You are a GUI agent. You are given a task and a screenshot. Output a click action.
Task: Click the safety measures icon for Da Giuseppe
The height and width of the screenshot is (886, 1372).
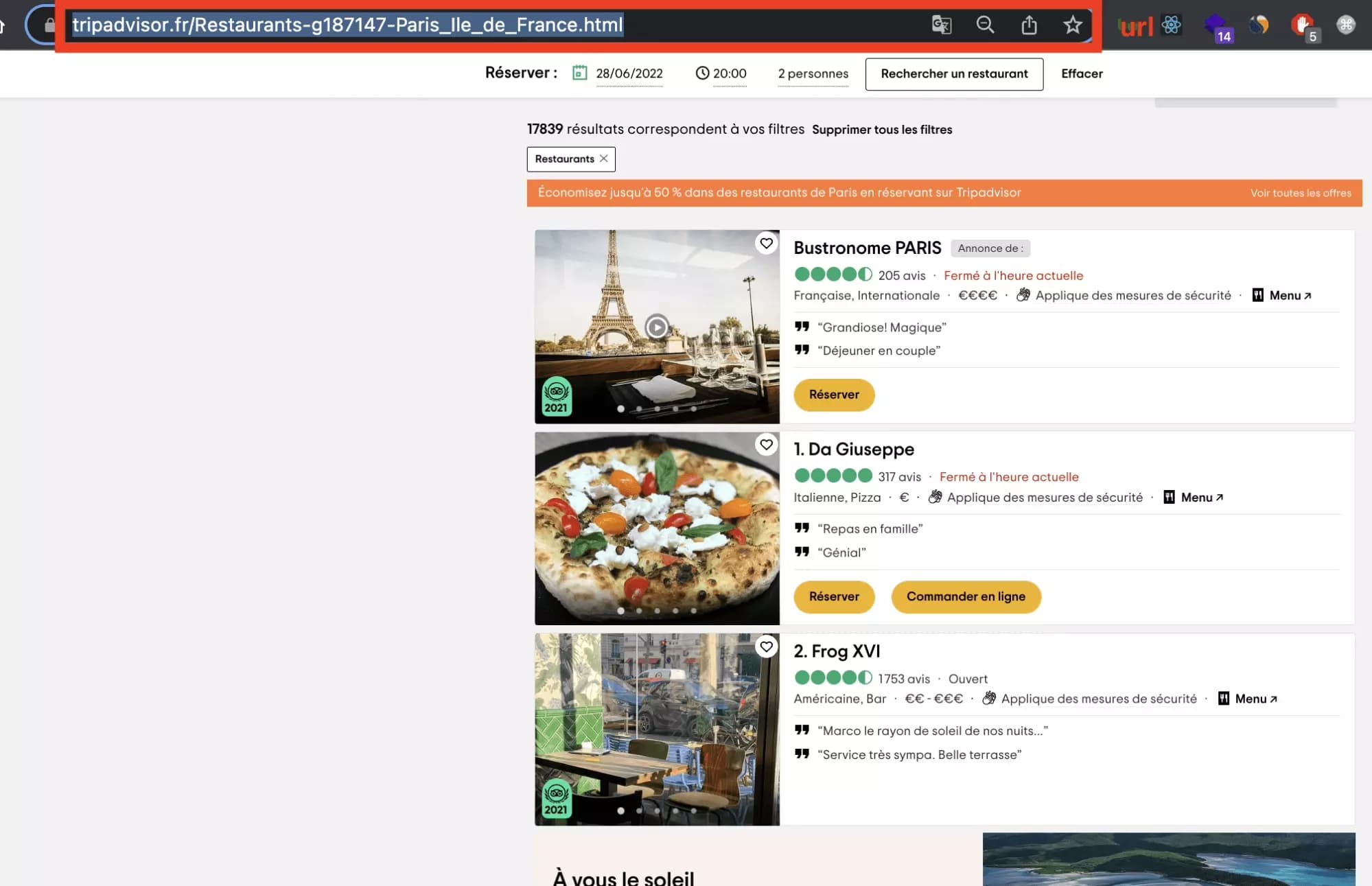pyautogui.click(x=935, y=497)
